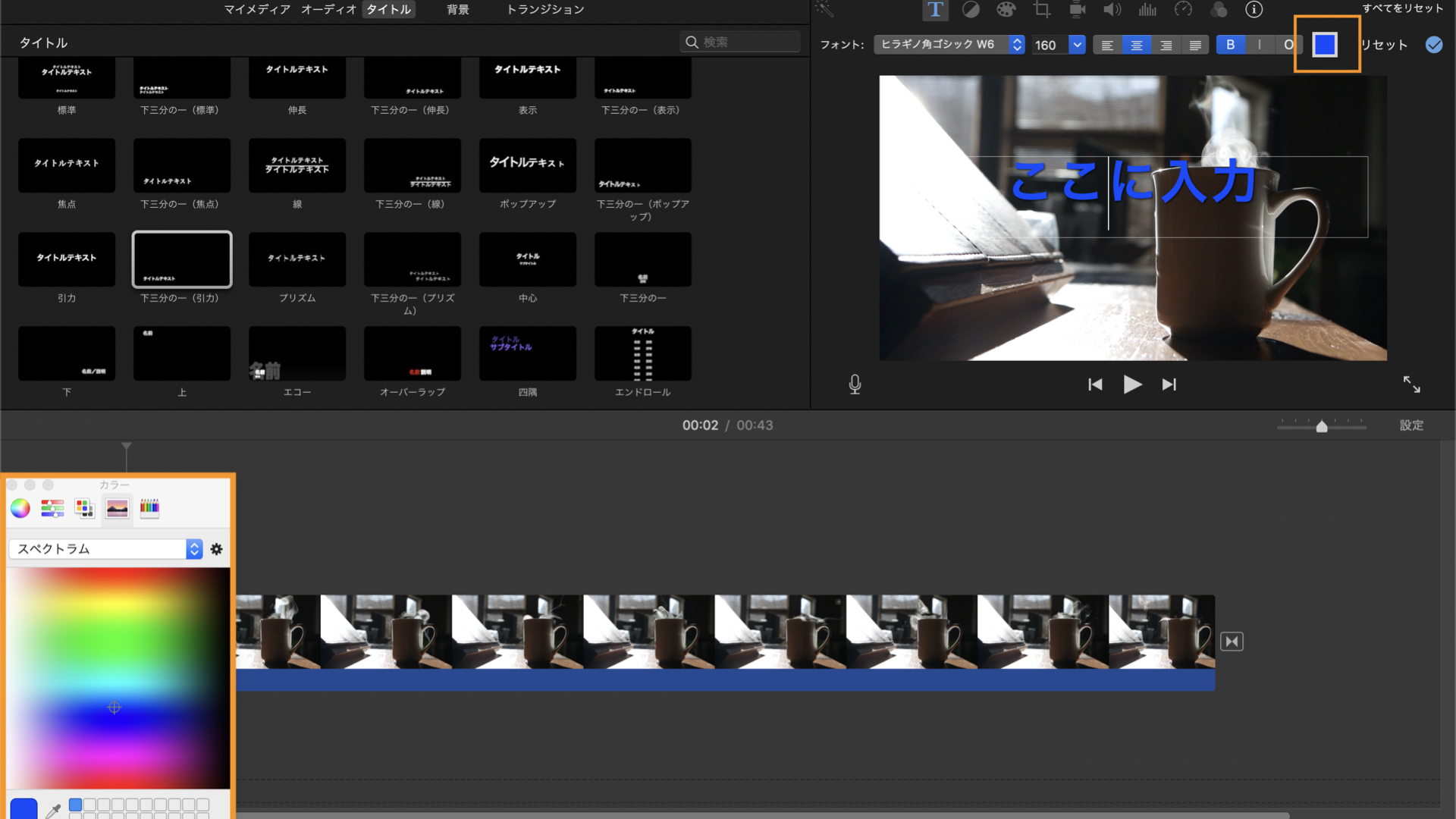The width and height of the screenshot is (1456, 819).
Task: Switch to the color wheel picker tab
Action: click(x=20, y=508)
